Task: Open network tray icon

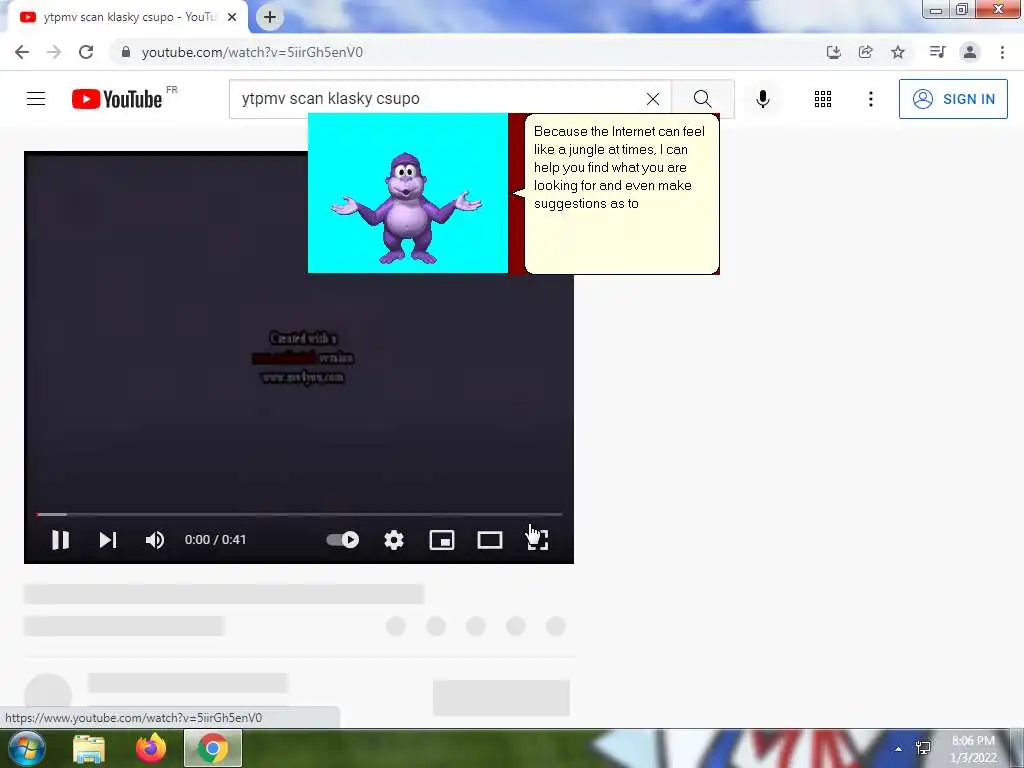Action: pos(923,748)
